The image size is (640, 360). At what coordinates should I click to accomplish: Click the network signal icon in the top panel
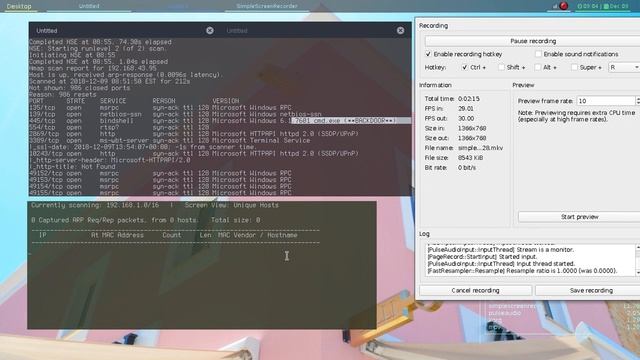coord(555,6)
